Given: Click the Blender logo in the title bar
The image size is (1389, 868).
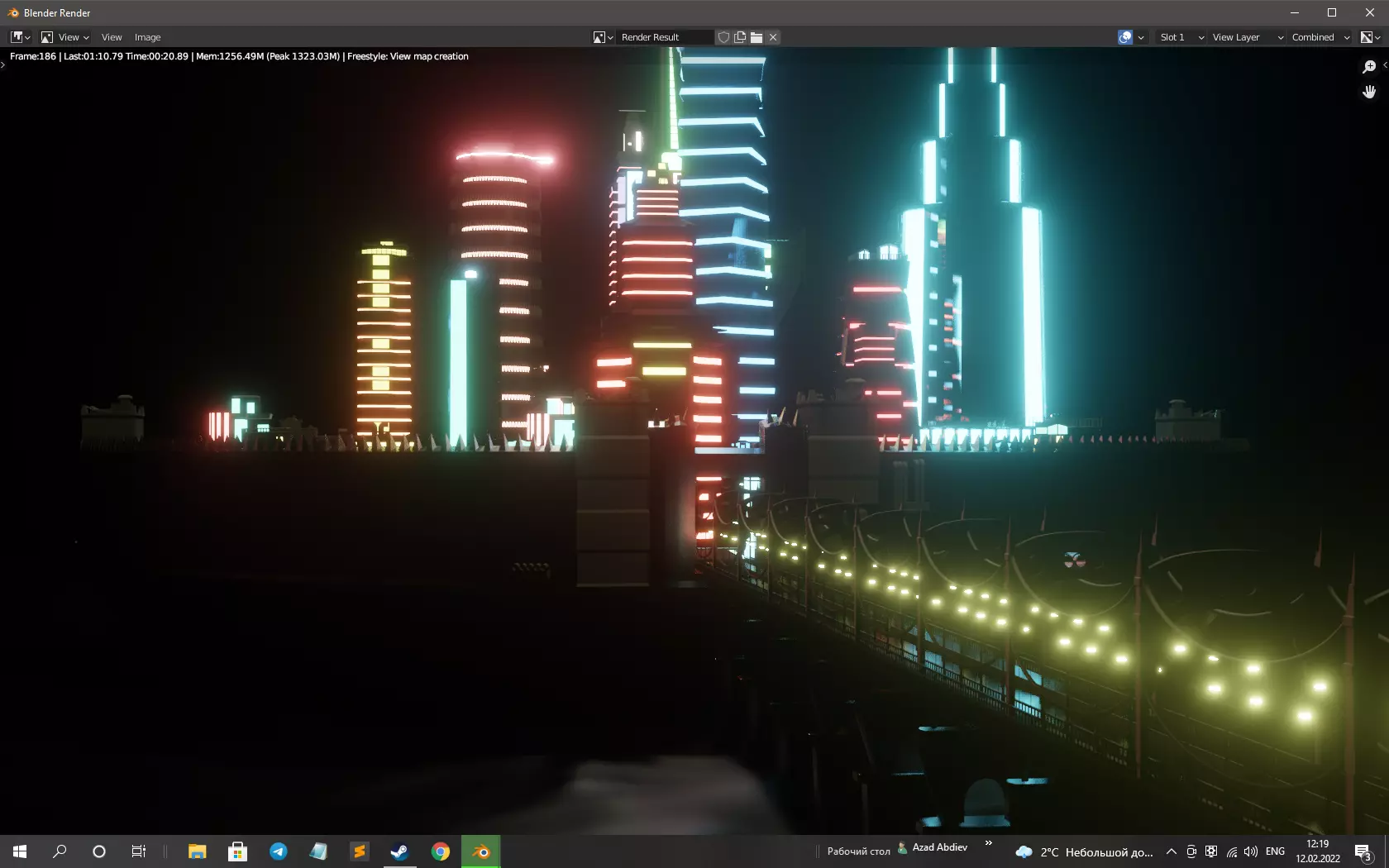Looking at the screenshot, I should coord(13,13).
